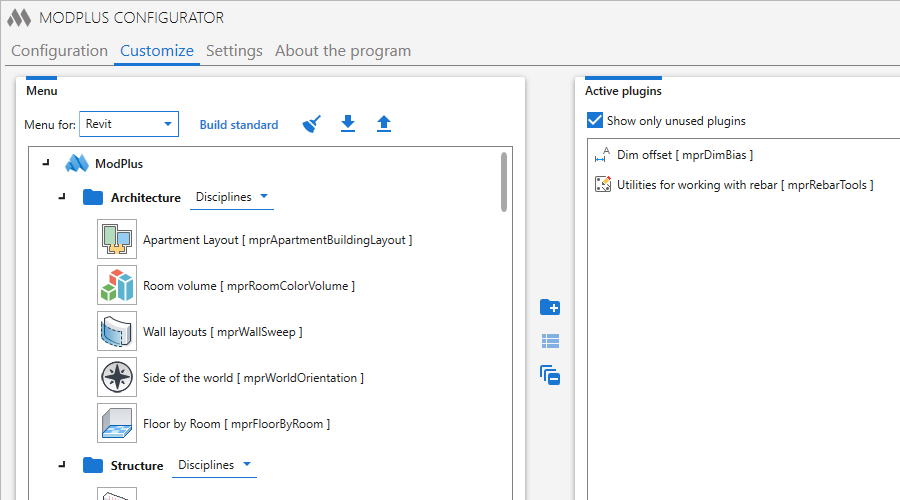
Task: Open the Settings tab
Action: (234, 51)
